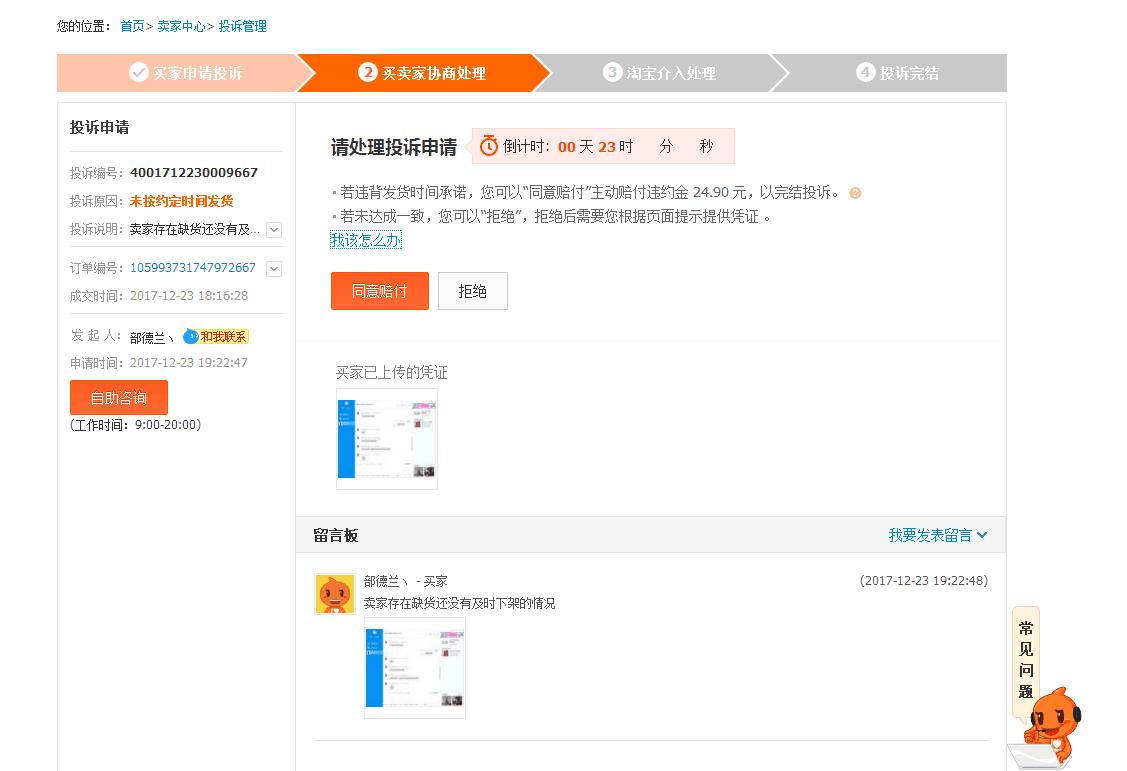Click the question mark help icon after 24.90元
The width and height of the screenshot is (1127, 771).
[x=854, y=194]
